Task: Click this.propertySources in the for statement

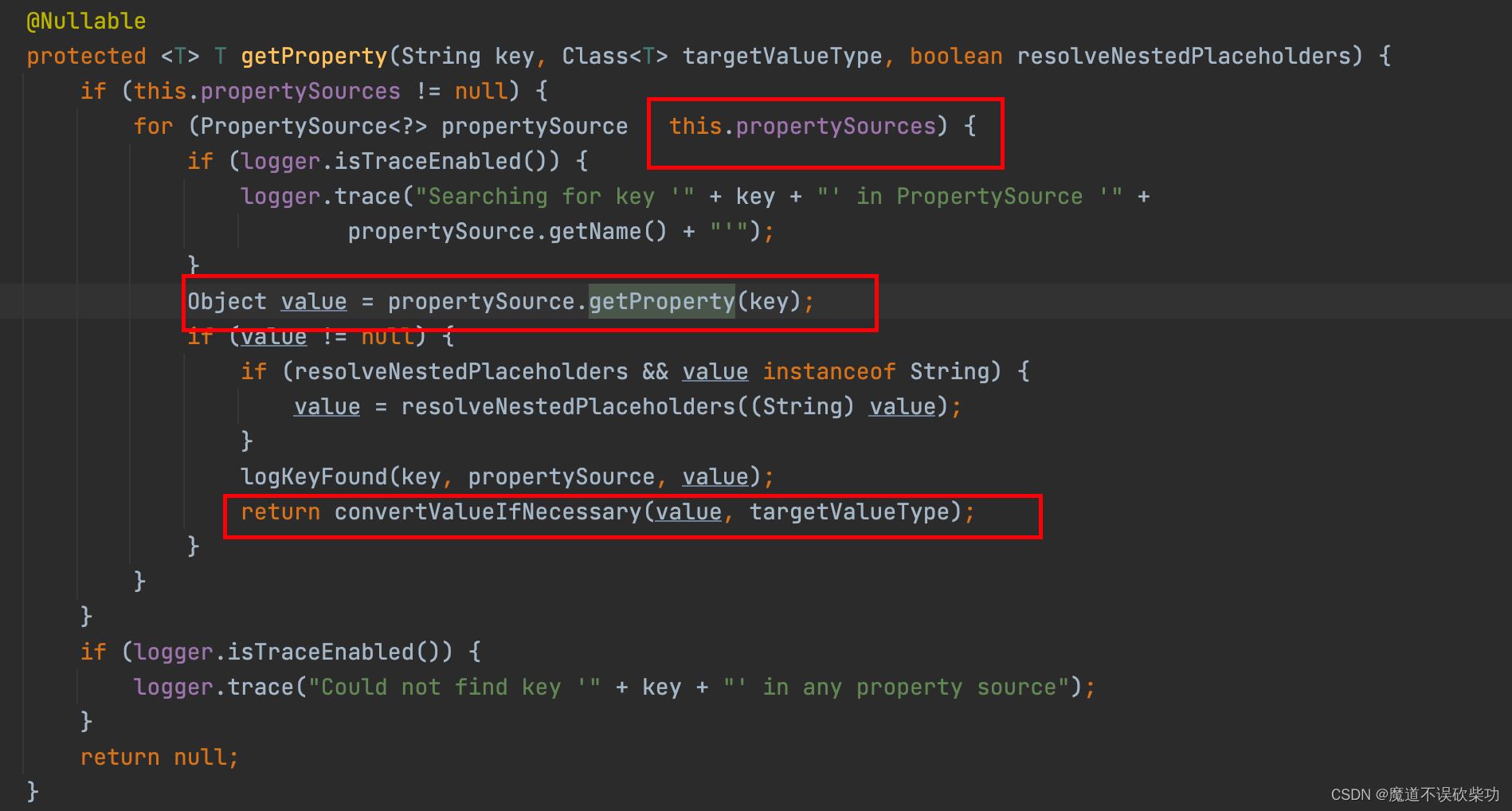Action: (x=802, y=127)
